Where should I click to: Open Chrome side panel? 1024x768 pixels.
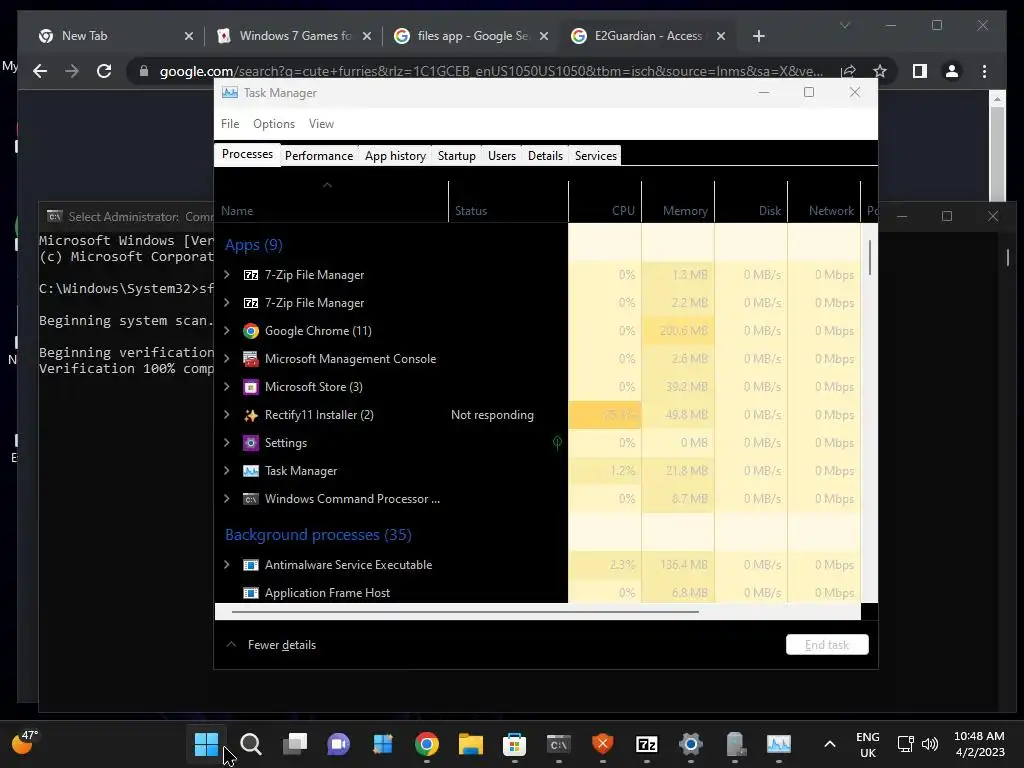tap(920, 71)
